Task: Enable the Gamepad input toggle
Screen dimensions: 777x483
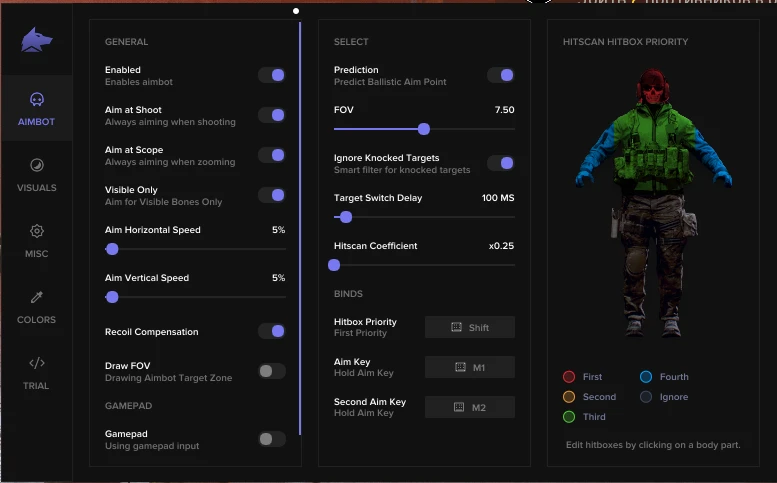Action: pos(271,439)
